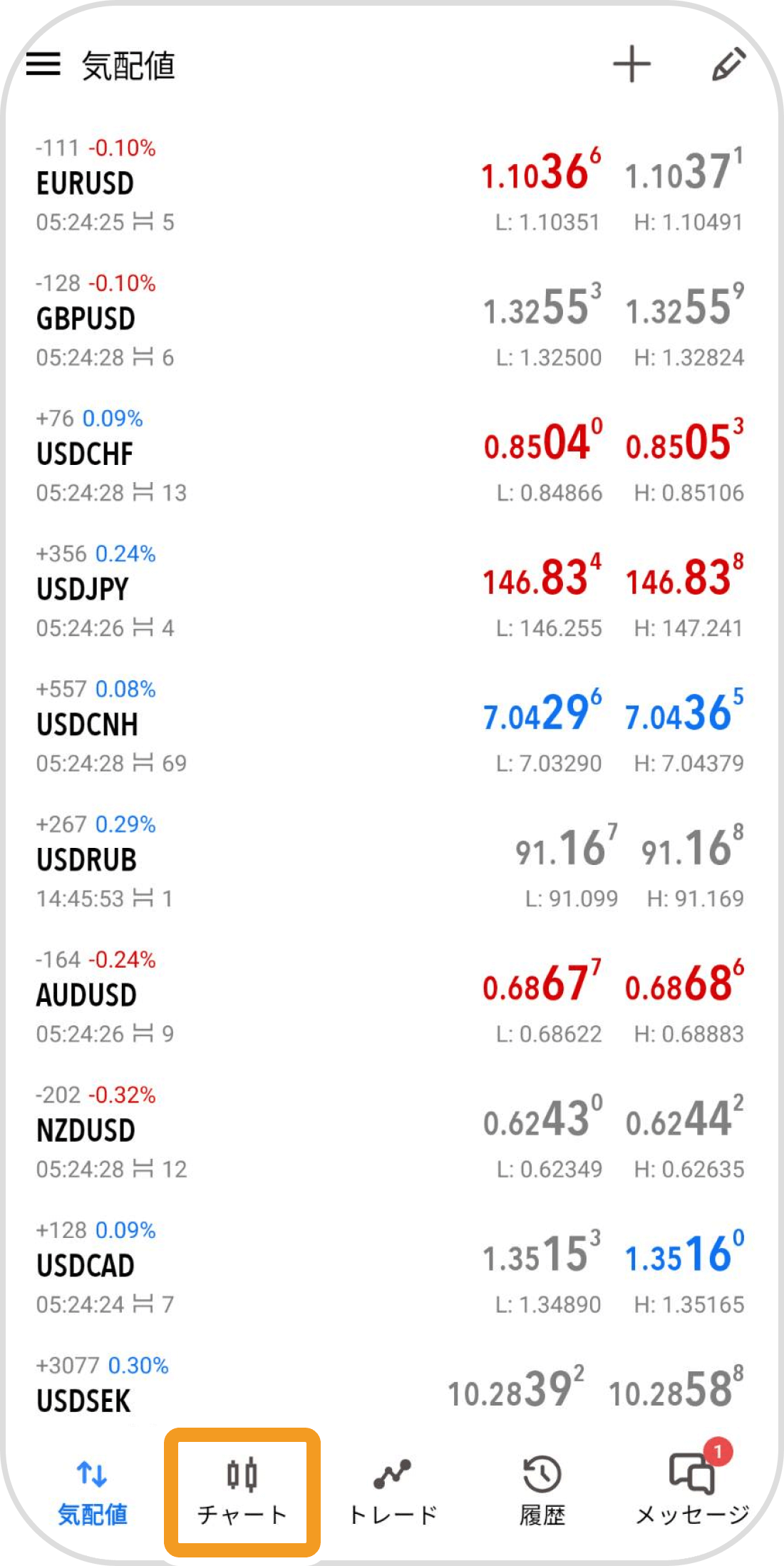Tap EURUSD ask price 1.1037
Image resolution: width=784 pixels, height=1566 pixels.
(684, 170)
